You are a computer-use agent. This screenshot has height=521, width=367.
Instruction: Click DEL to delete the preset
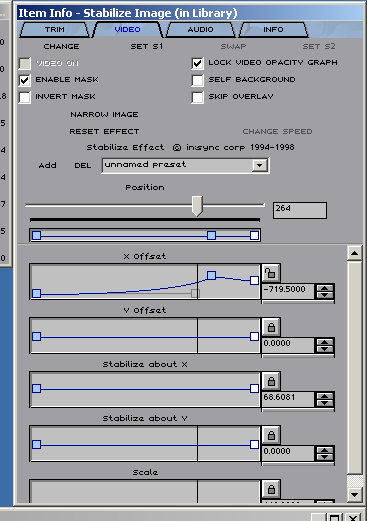(83, 165)
